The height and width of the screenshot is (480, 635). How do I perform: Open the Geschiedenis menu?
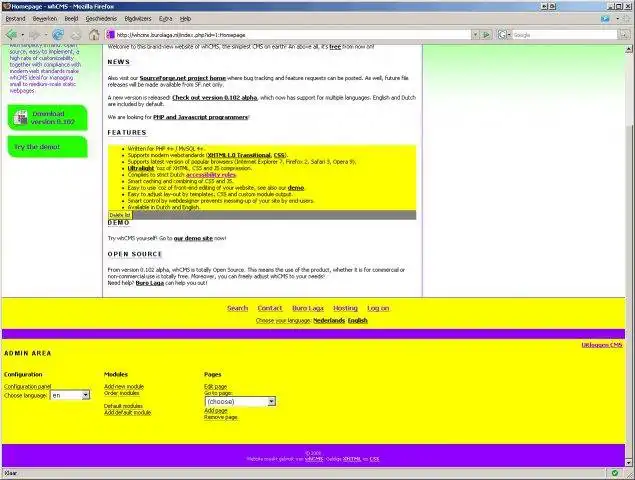coord(101,19)
